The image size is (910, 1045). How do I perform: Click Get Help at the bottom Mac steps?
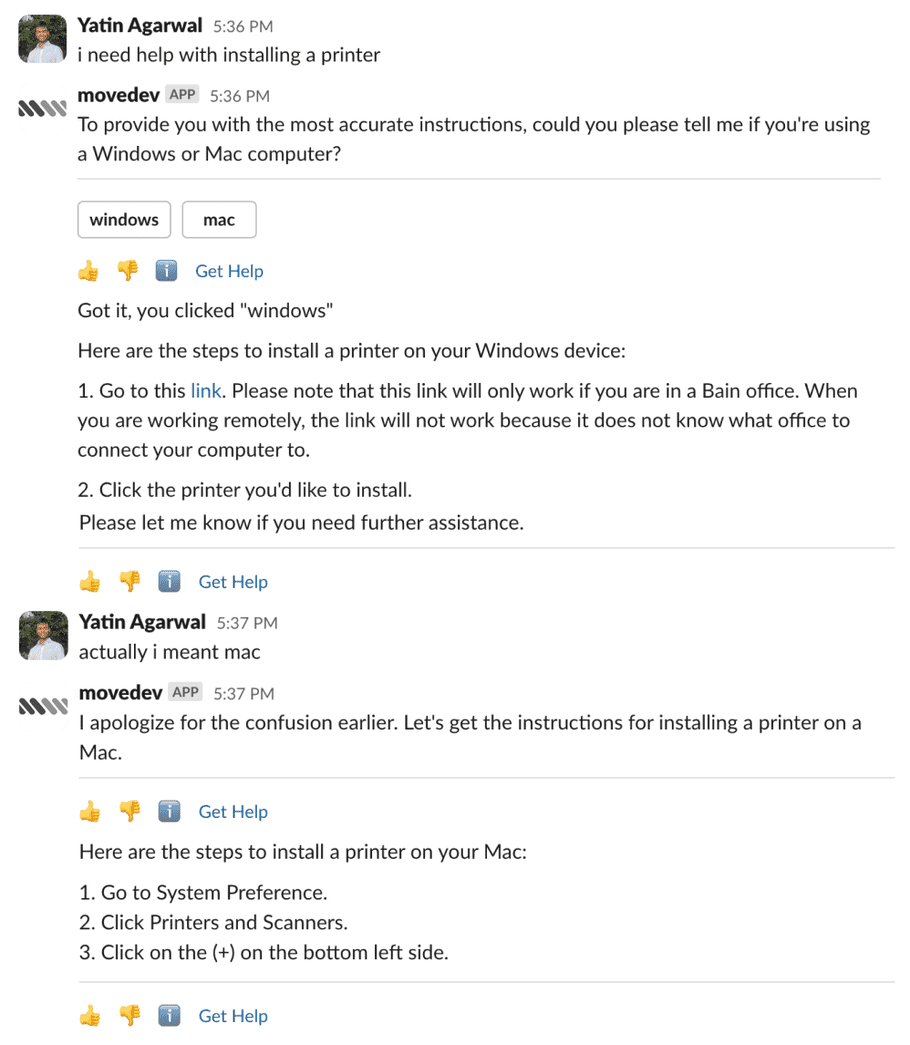click(233, 1016)
